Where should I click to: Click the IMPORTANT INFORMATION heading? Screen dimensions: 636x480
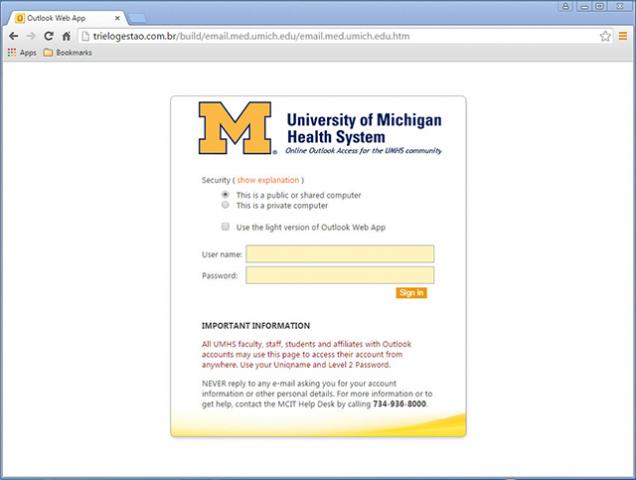tap(256, 326)
